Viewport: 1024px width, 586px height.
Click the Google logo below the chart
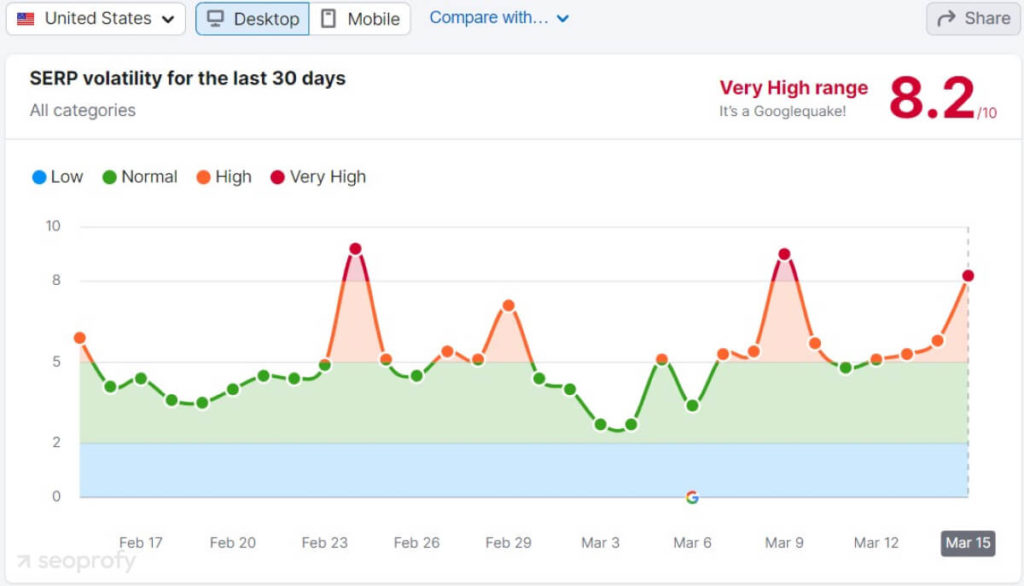click(x=692, y=495)
